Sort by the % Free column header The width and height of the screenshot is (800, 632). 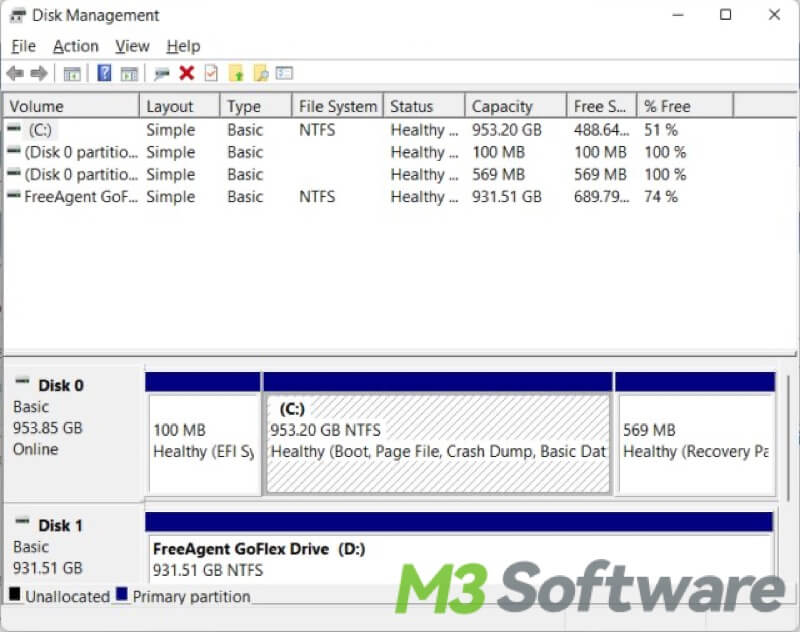685,106
